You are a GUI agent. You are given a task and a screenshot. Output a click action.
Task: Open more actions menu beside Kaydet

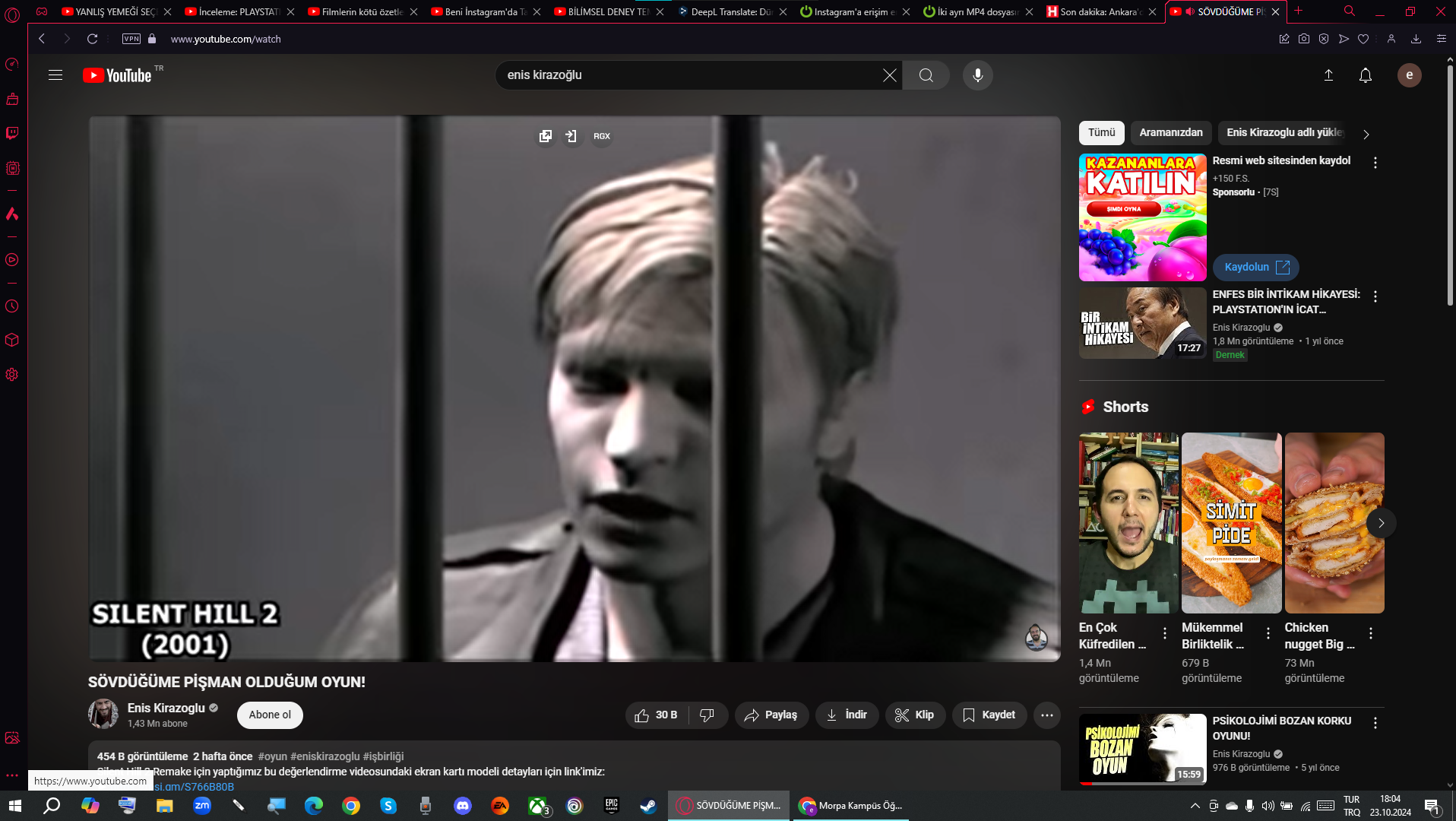coord(1047,715)
